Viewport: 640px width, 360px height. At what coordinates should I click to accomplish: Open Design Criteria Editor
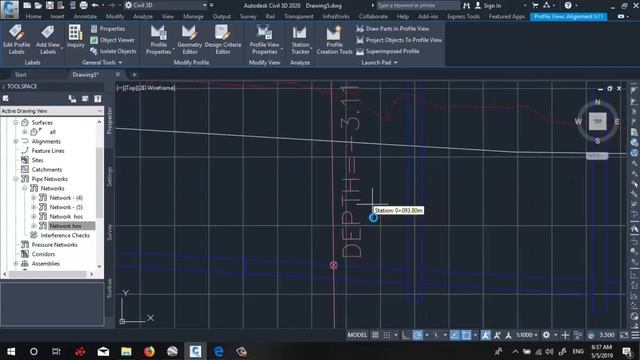click(223, 40)
